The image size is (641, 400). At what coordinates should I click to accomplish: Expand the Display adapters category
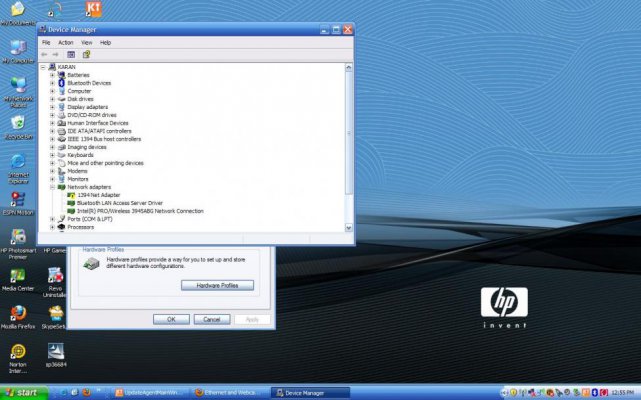tap(52, 107)
